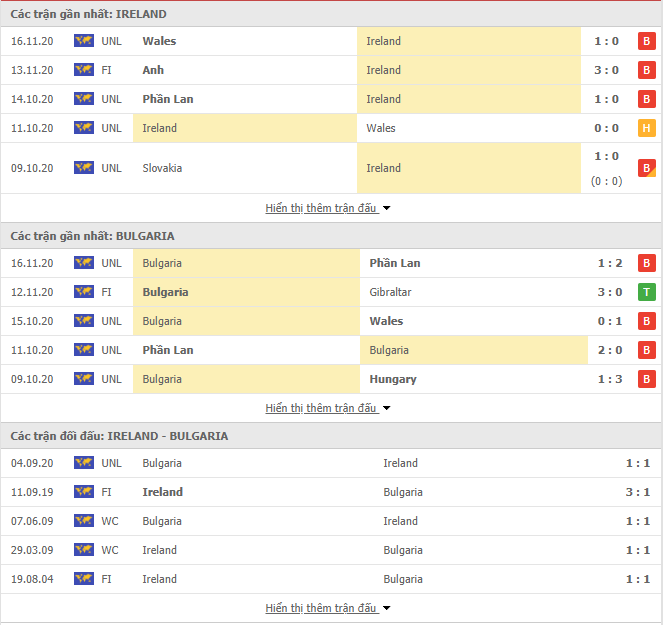The height and width of the screenshot is (625, 663).
Task: Click the red B badge on Slovakia–Ireland row
Action: point(647,168)
